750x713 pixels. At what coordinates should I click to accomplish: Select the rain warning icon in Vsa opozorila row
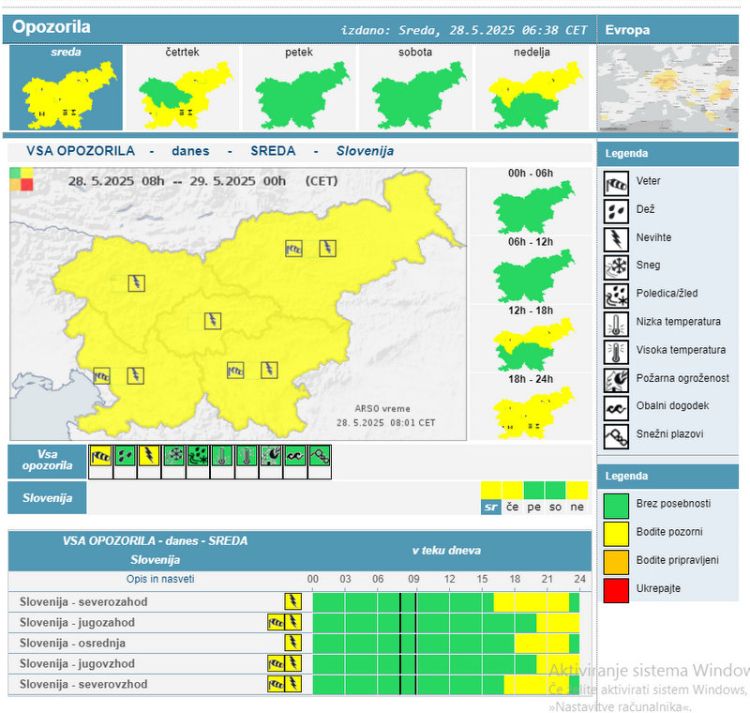125,456
